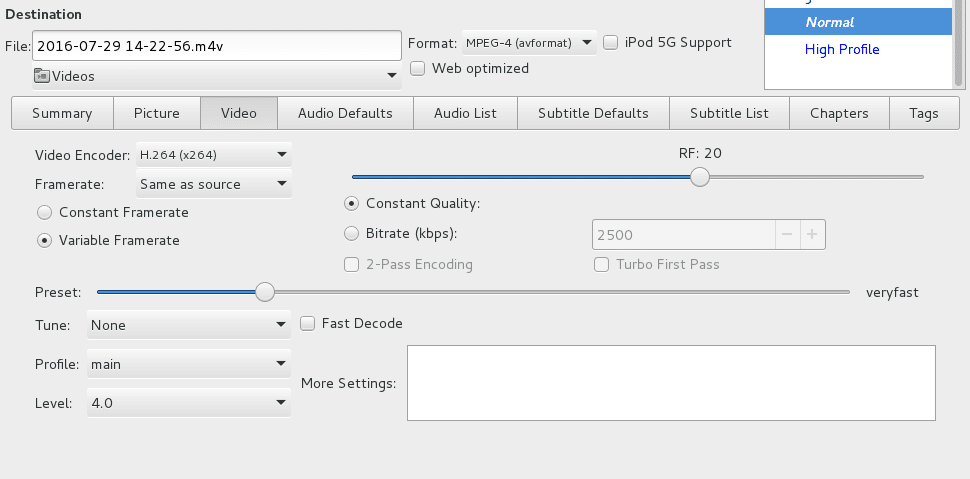The width and height of the screenshot is (970, 479).
Task: Toggle the Web optimized checkbox
Action: (x=418, y=69)
